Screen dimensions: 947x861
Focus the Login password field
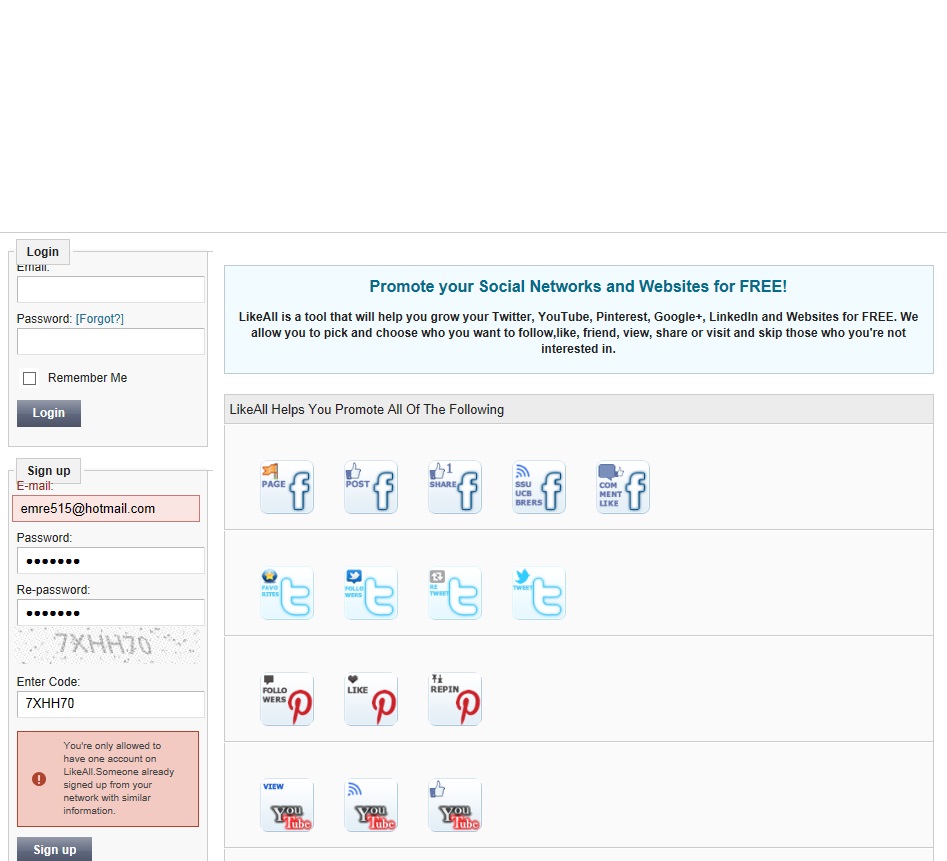pyautogui.click(x=111, y=341)
